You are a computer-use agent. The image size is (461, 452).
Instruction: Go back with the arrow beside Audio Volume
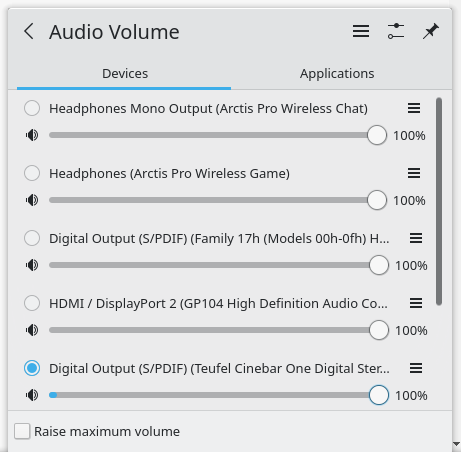pos(29,31)
